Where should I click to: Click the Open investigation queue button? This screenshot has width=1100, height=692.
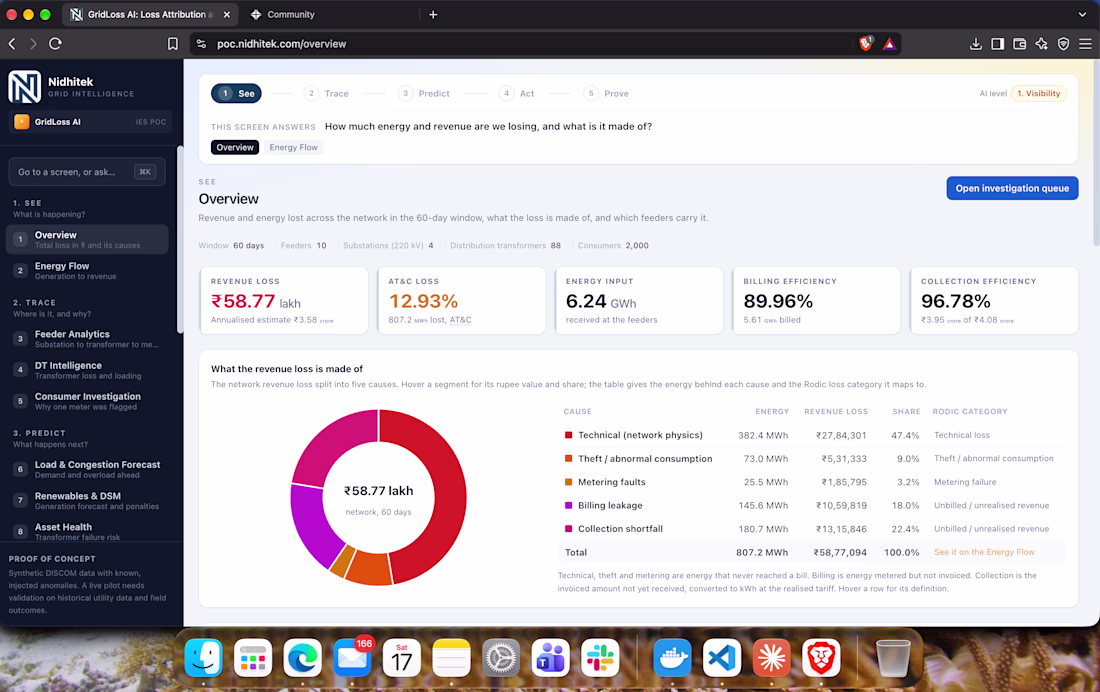tap(1012, 188)
